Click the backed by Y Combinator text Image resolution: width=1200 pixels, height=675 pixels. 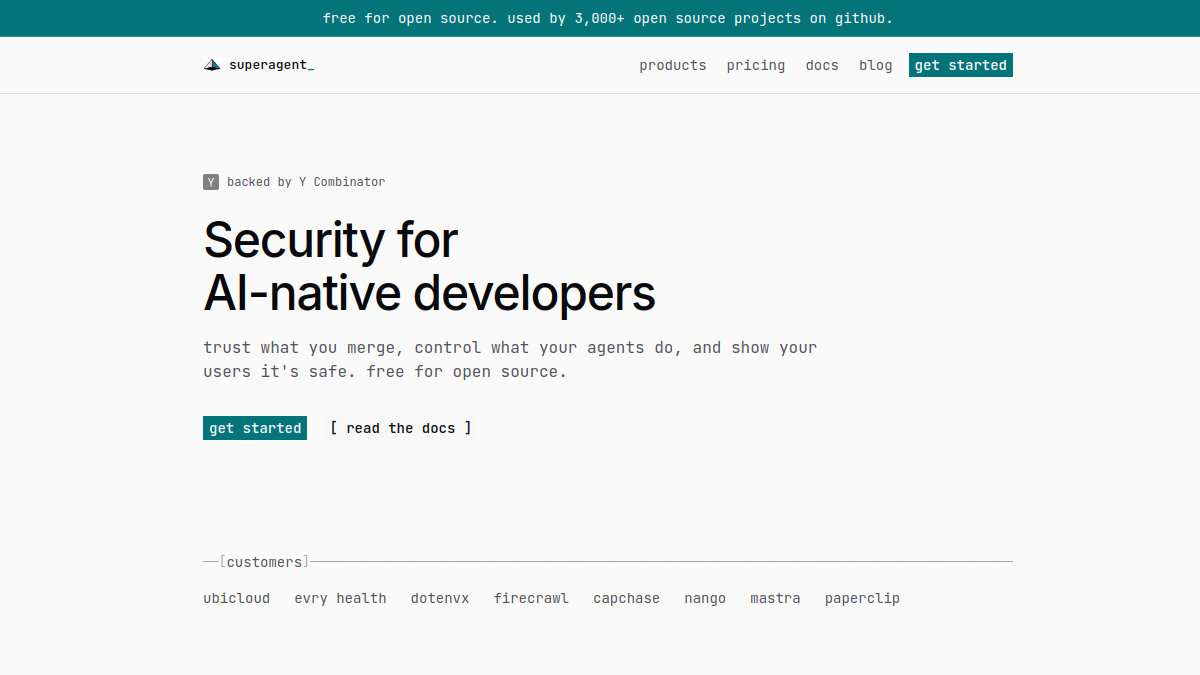(x=306, y=182)
